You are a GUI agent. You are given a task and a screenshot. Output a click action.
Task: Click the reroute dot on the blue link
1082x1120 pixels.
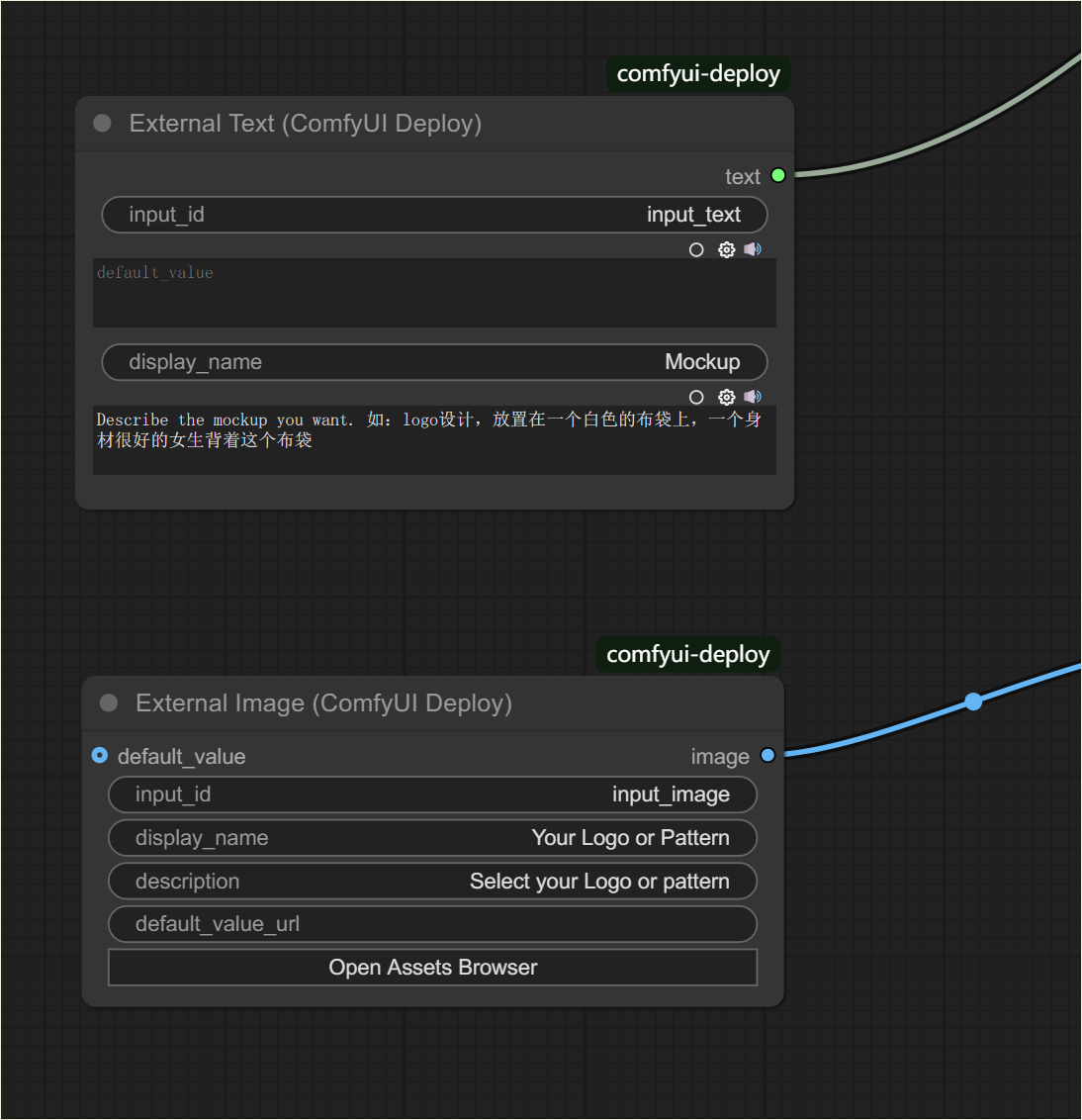click(x=973, y=701)
